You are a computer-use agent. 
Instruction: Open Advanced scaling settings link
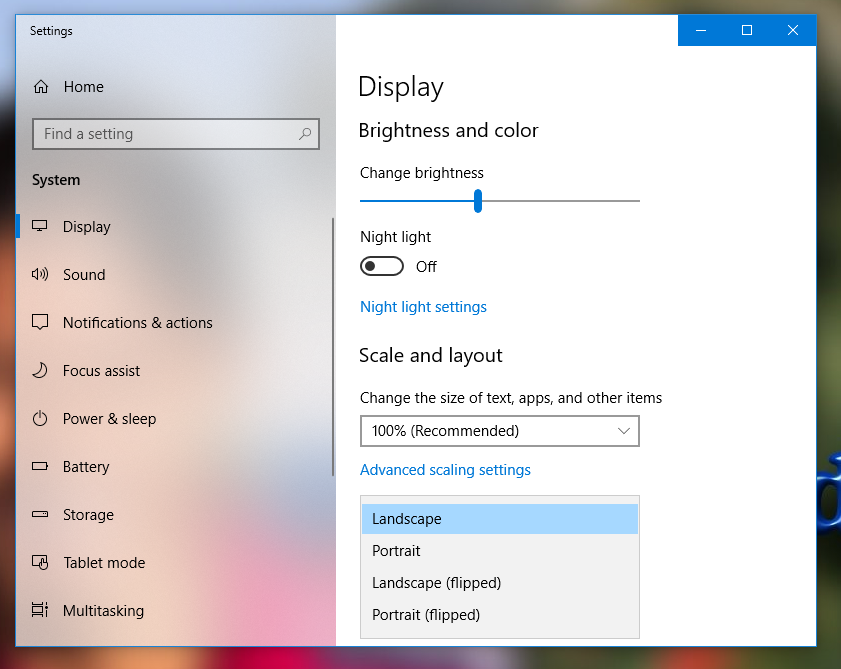(x=445, y=470)
